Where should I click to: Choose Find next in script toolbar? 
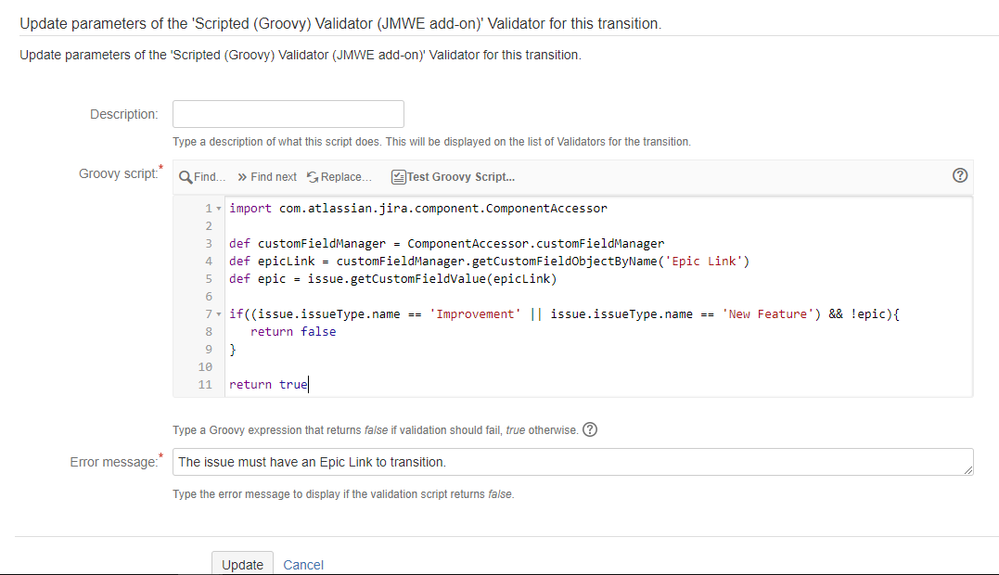tap(267, 177)
